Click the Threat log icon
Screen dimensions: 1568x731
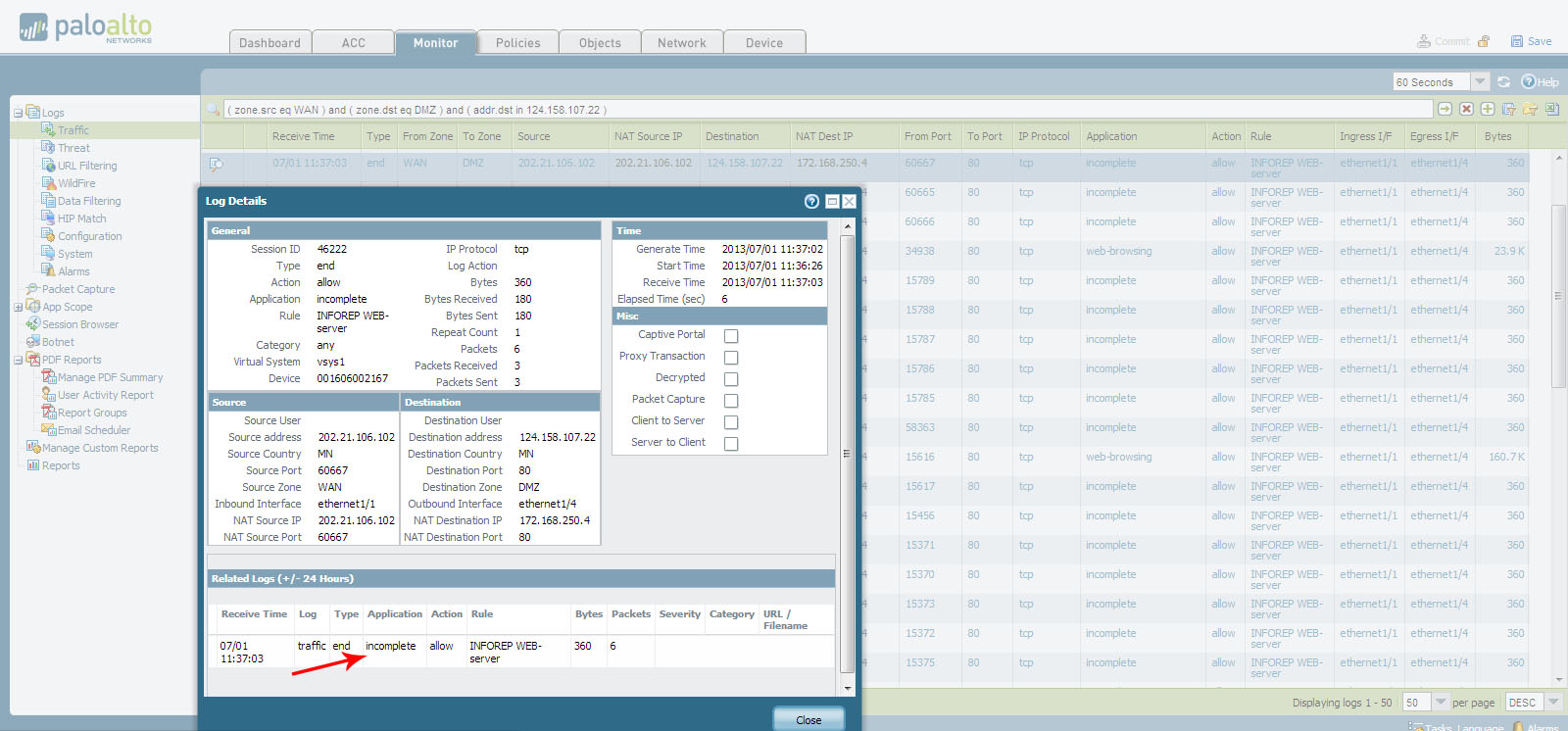pyautogui.click(x=48, y=147)
